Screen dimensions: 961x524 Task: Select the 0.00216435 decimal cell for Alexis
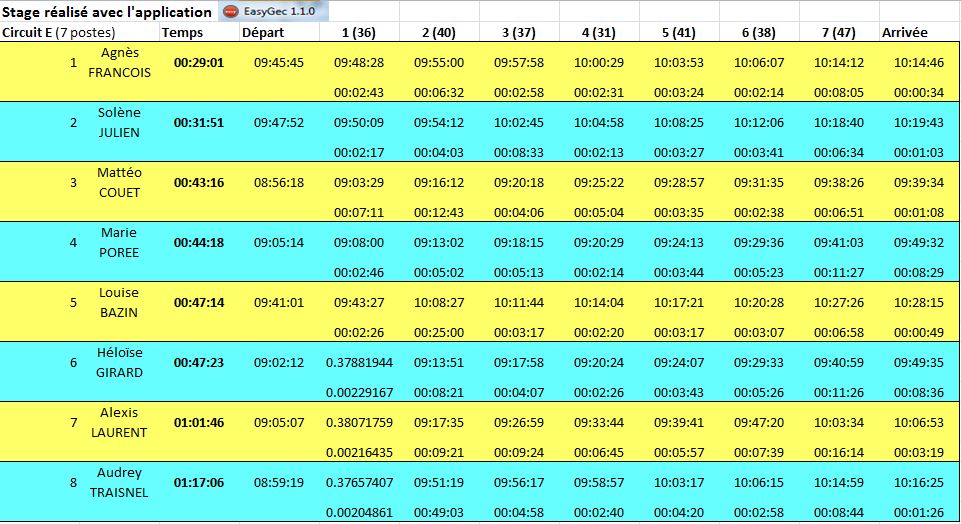coord(359,452)
